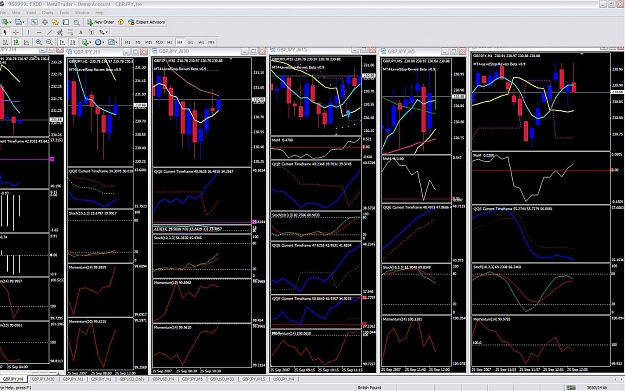
Task: Click 'British Pound' profile in status bar
Action: click(x=369, y=387)
